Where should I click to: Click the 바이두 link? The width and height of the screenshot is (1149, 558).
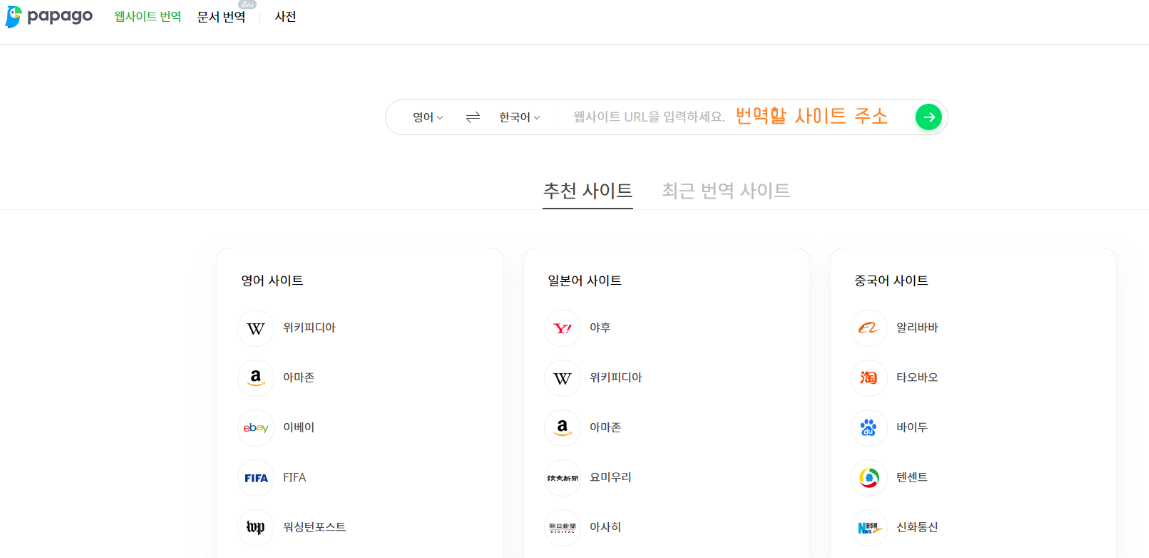pyautogui.click(x=912, y=428)
